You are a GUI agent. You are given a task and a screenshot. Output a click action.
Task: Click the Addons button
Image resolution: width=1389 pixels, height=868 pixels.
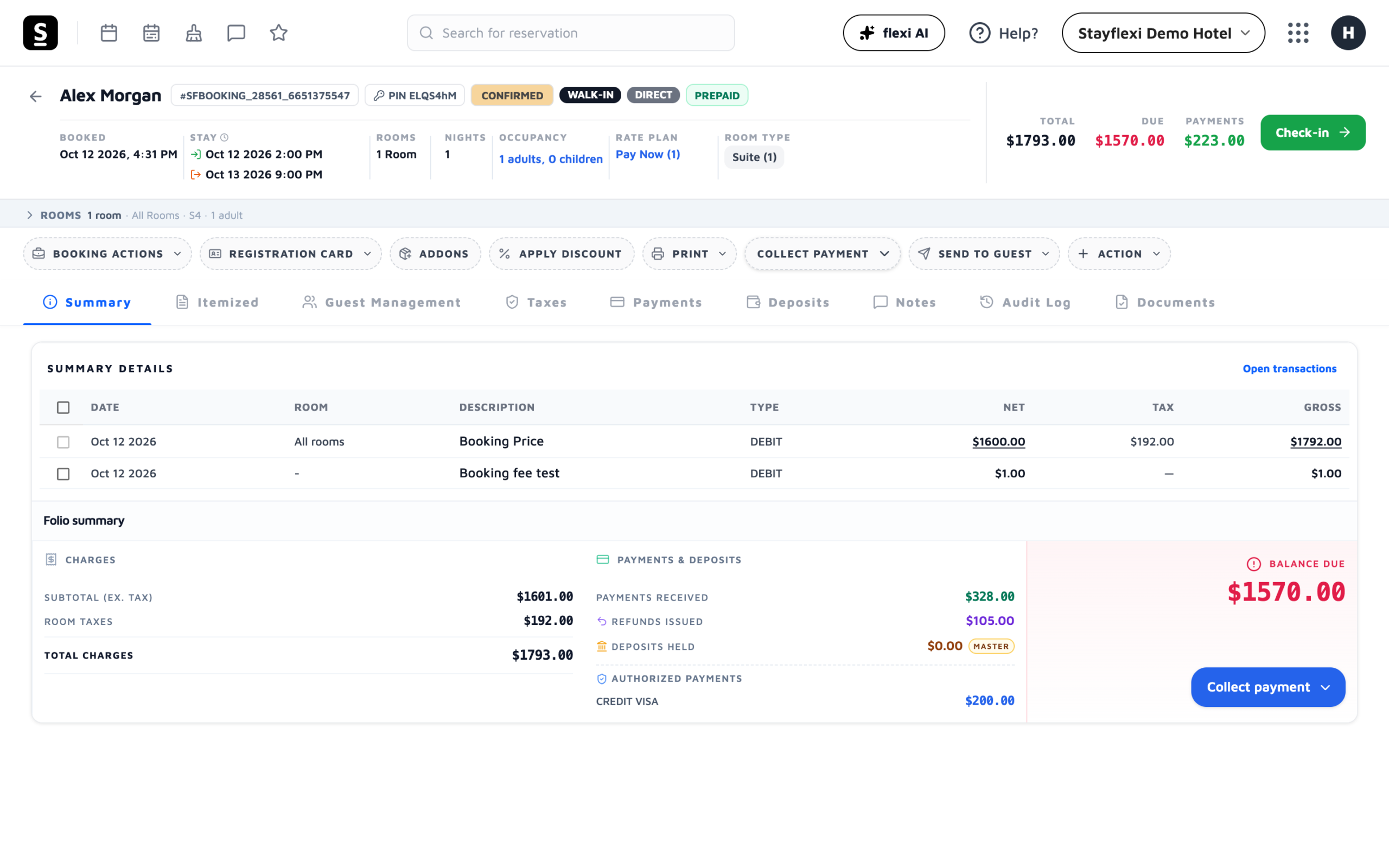pos(435,254)
